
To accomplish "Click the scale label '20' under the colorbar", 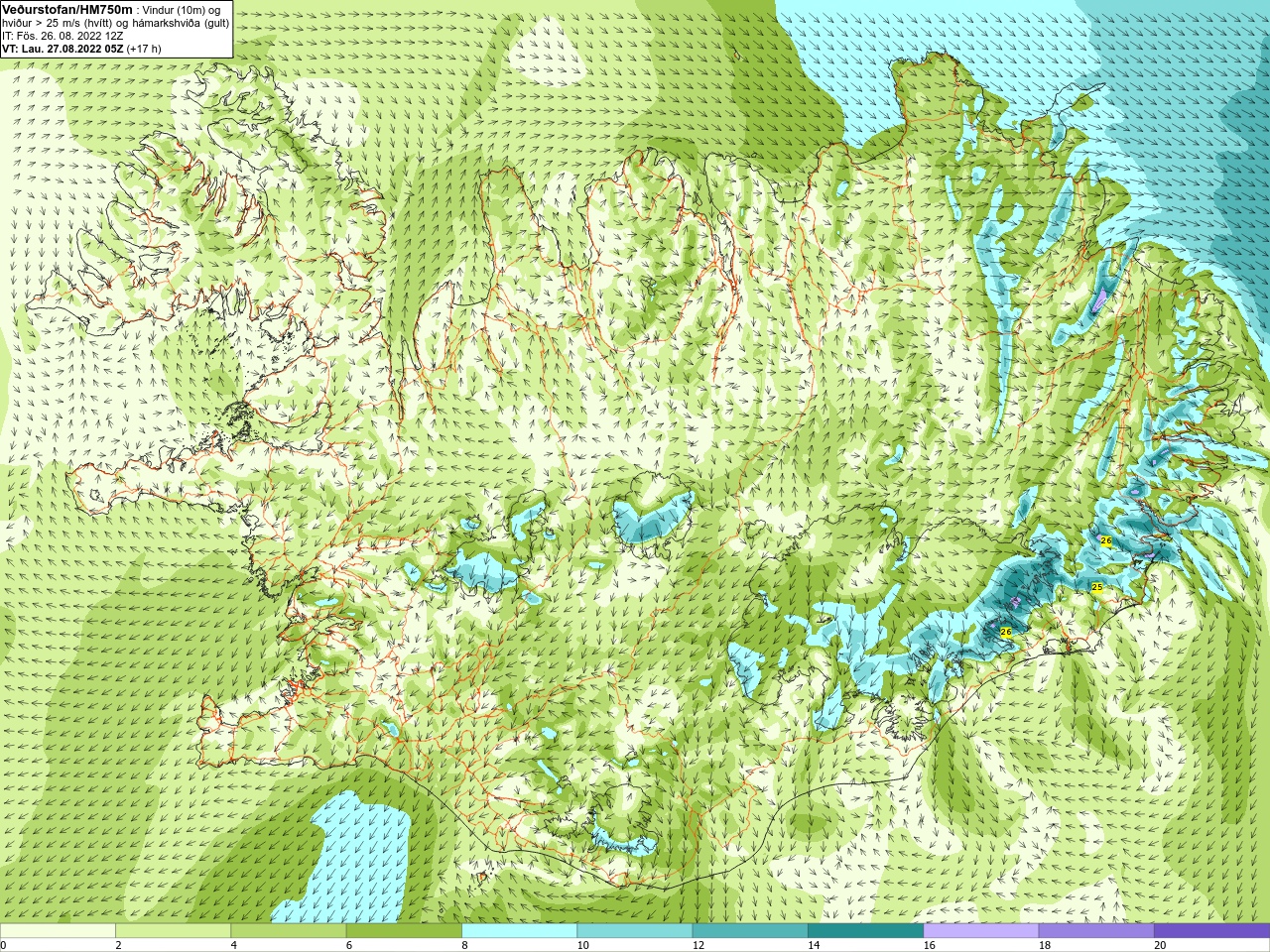I will pos(1160,945).
